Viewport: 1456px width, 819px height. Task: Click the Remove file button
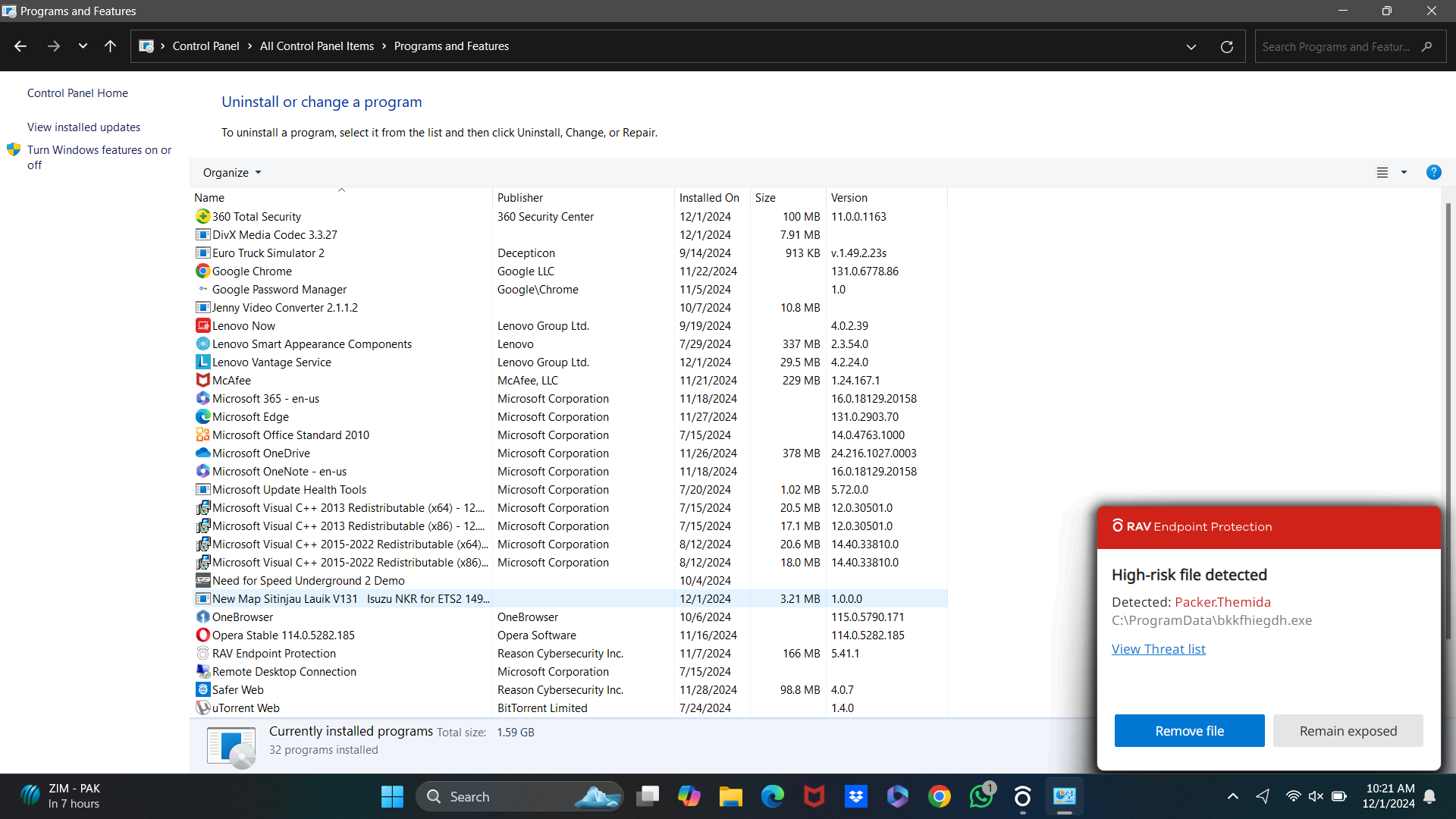point(1189,730)
